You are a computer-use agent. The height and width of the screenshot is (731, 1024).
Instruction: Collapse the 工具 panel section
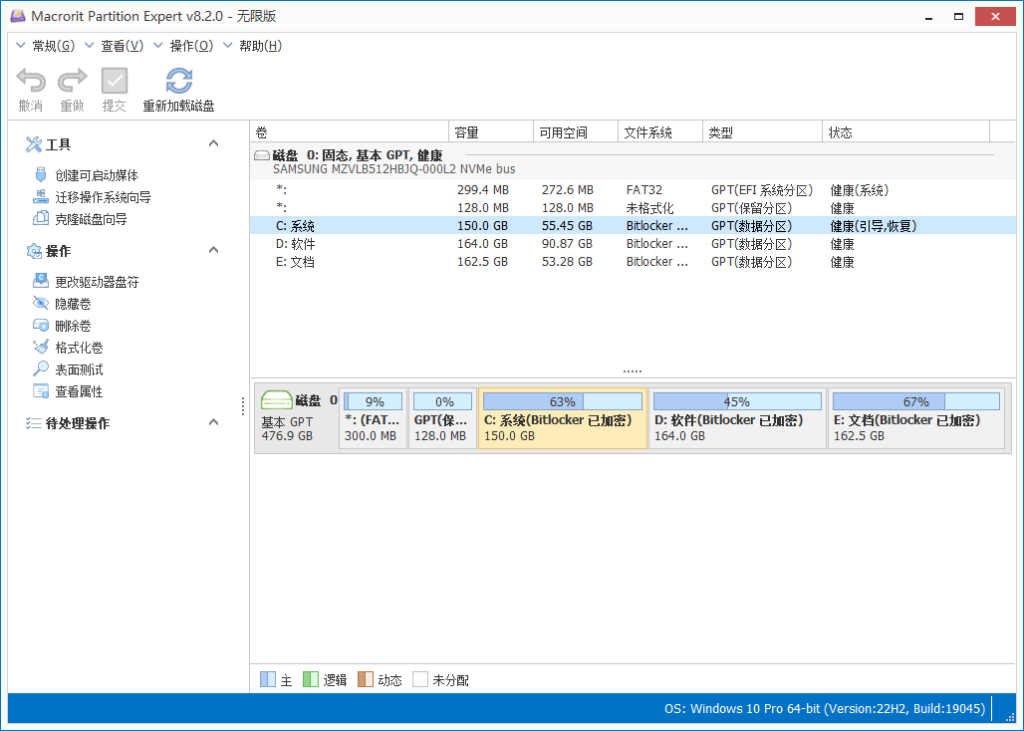[214, 143]
